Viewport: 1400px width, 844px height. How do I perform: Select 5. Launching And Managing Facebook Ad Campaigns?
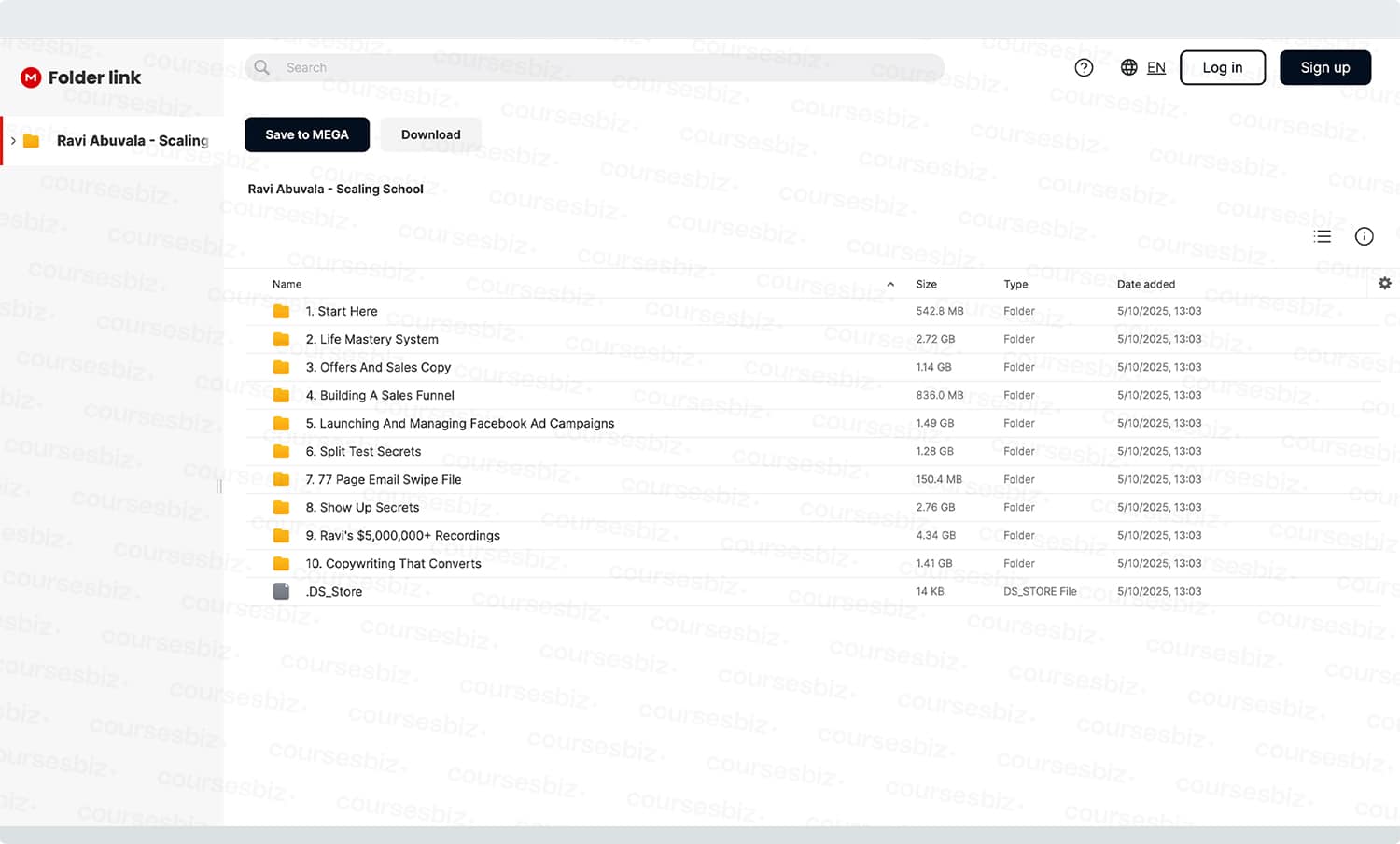460,423
